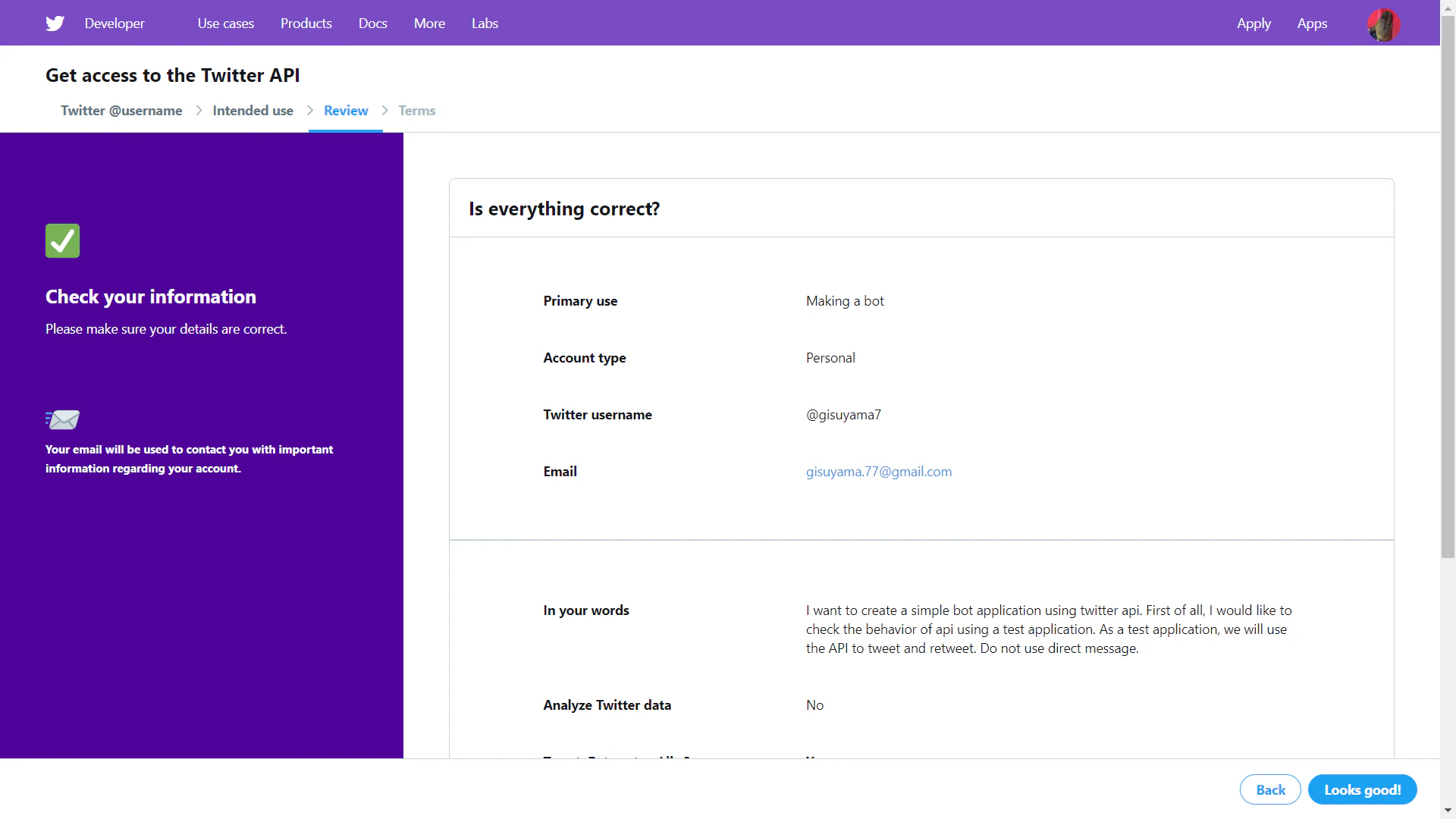Click the @gisuyama7 username value
The width and height of the screenshot is (1456, 819).
[x=843, y=415]
